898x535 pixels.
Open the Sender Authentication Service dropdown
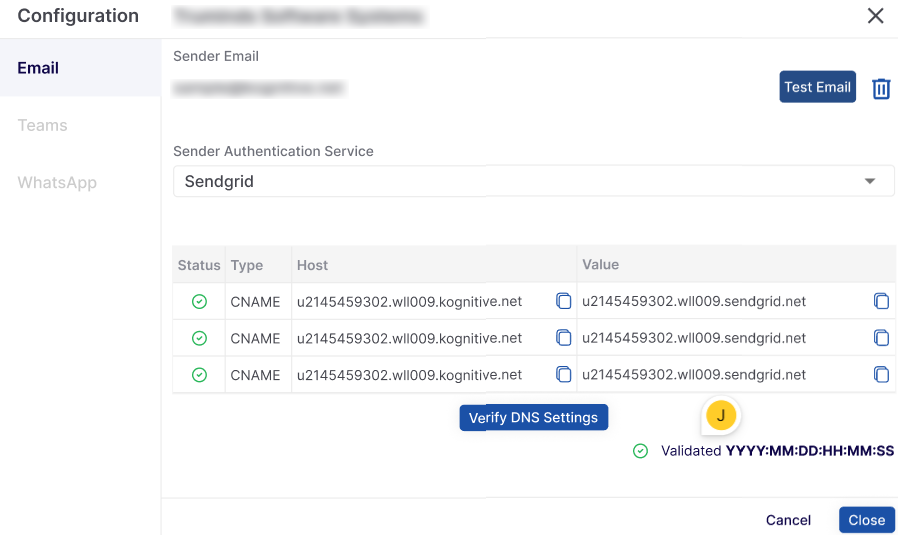click(x=533, y=181)
